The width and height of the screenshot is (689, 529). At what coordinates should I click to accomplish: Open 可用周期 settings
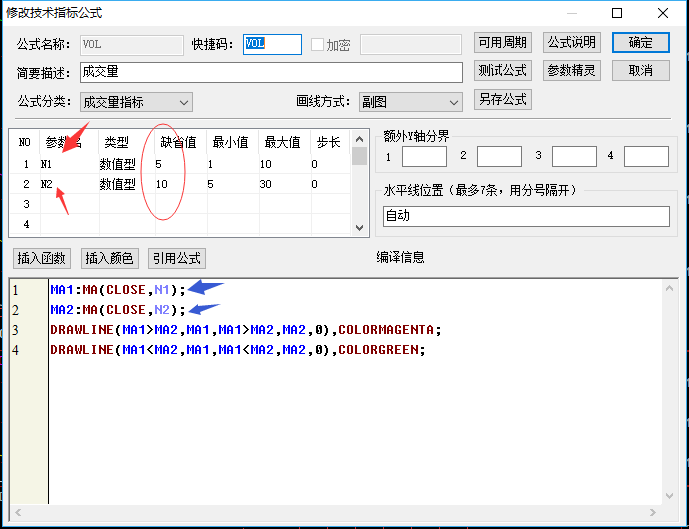(503, 43)
